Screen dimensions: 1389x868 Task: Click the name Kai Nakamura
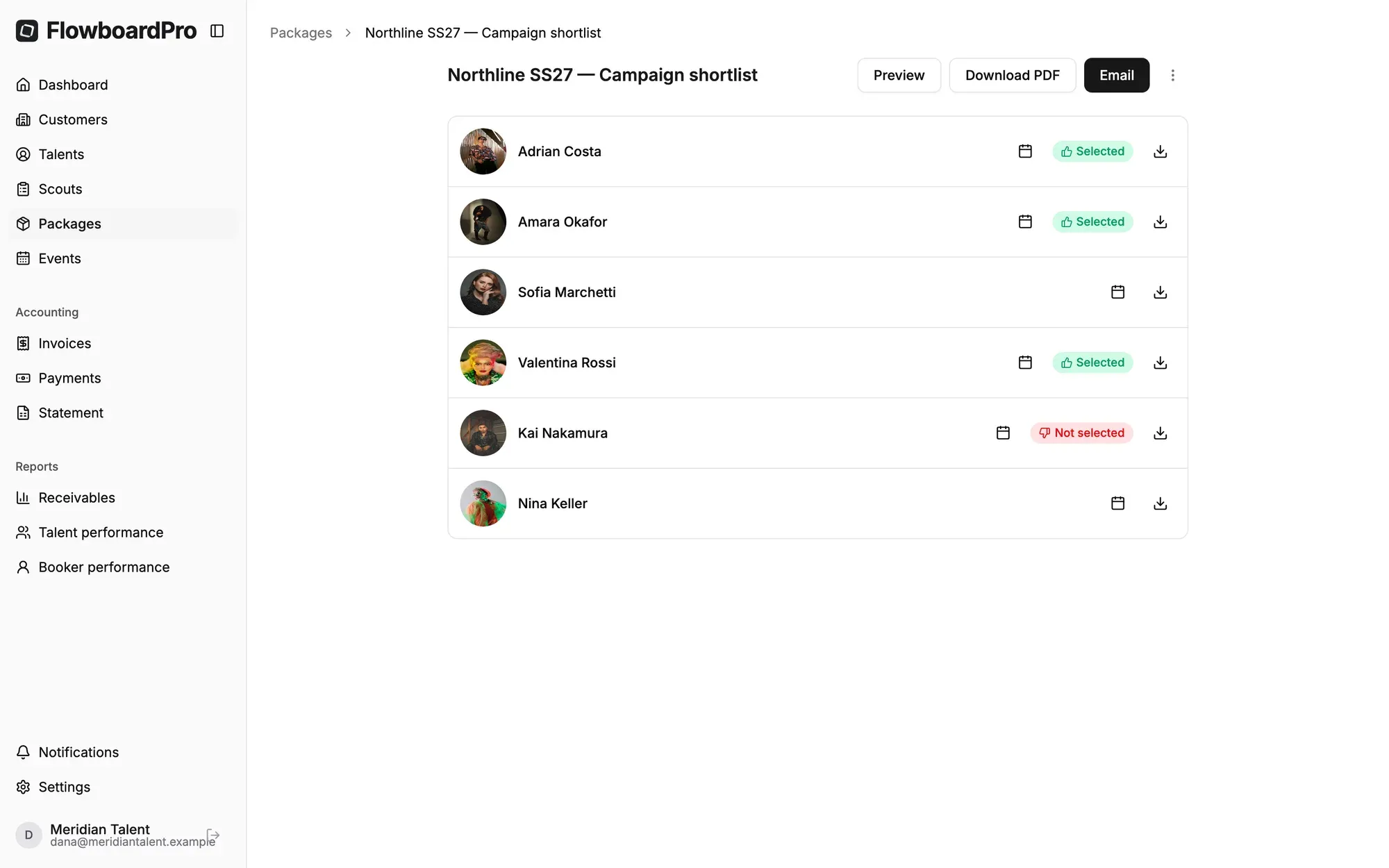tap(563, 433)
